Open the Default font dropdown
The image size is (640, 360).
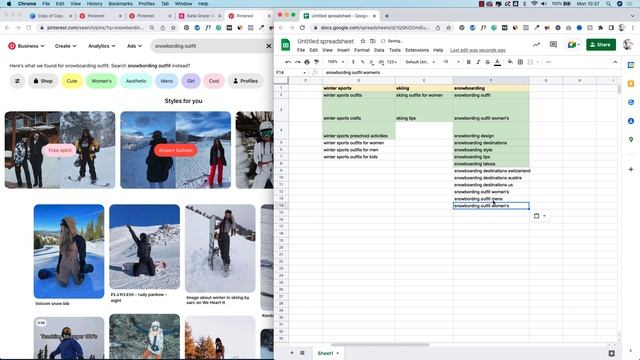(420, 62)
